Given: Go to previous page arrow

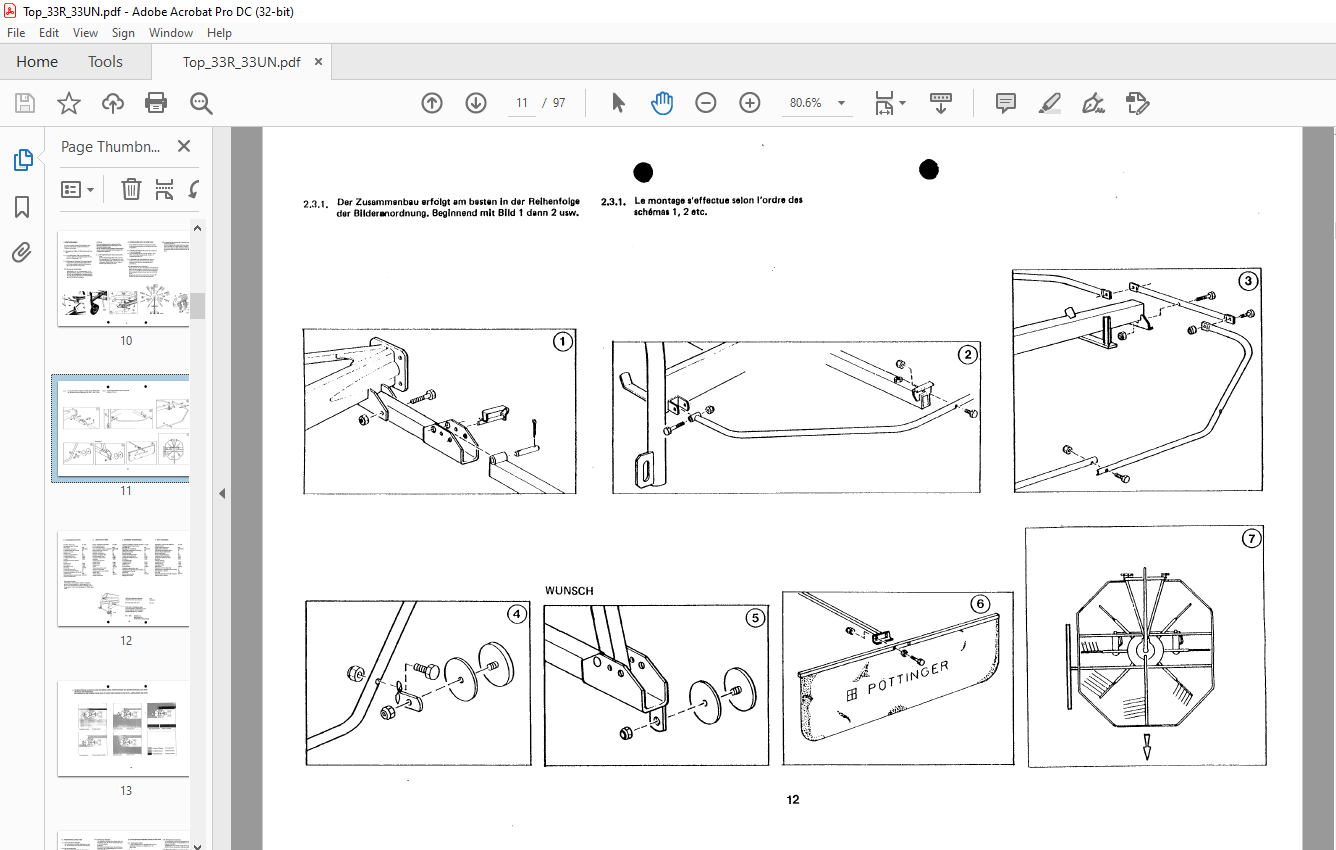Looking at the screenshot, I should (432, 103).
